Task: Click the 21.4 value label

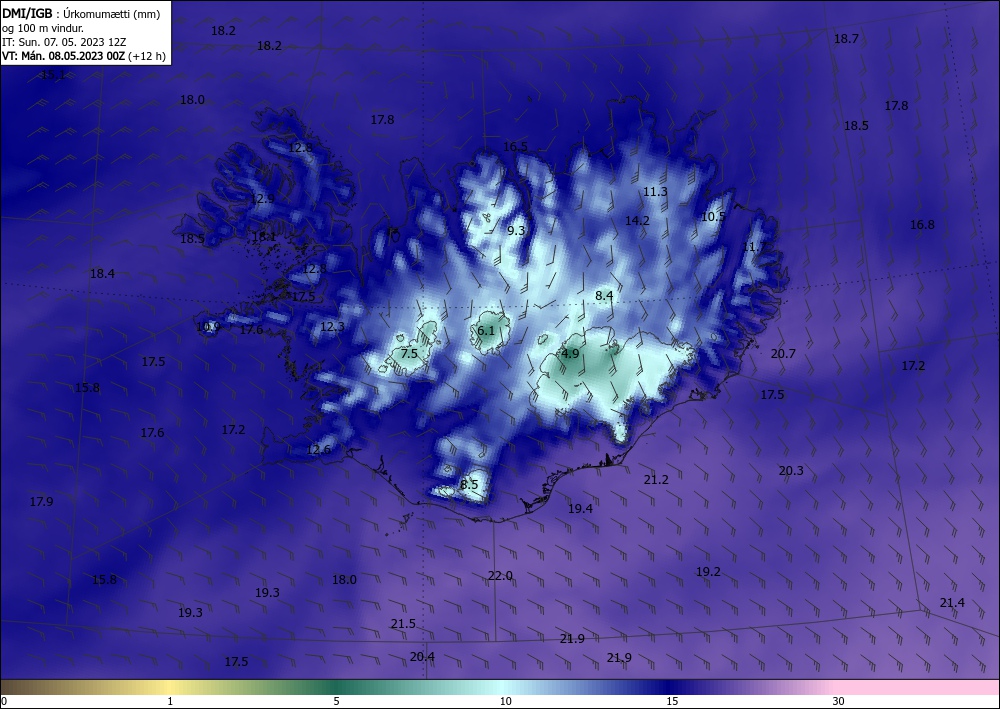Action: pos(952,603)
